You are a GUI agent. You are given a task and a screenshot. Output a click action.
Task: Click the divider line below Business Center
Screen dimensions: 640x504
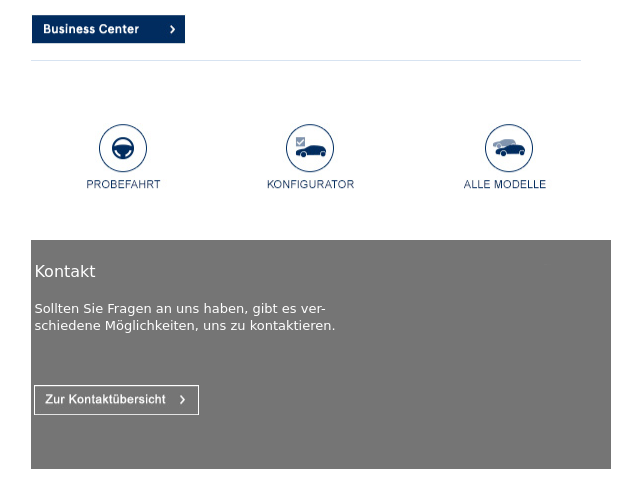(306, 60)
